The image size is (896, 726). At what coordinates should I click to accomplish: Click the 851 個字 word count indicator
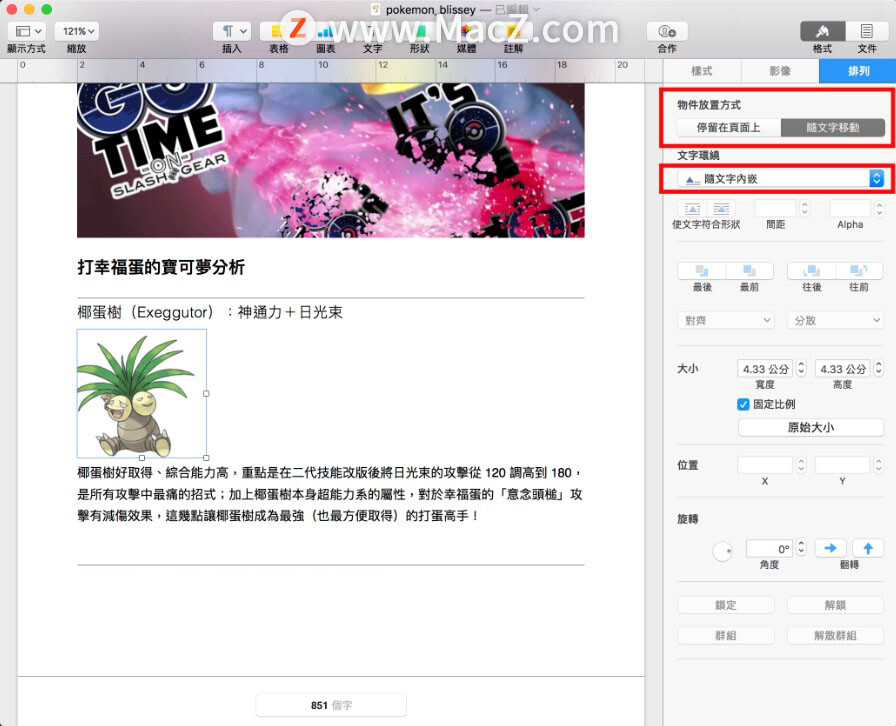tap(331, 705)
